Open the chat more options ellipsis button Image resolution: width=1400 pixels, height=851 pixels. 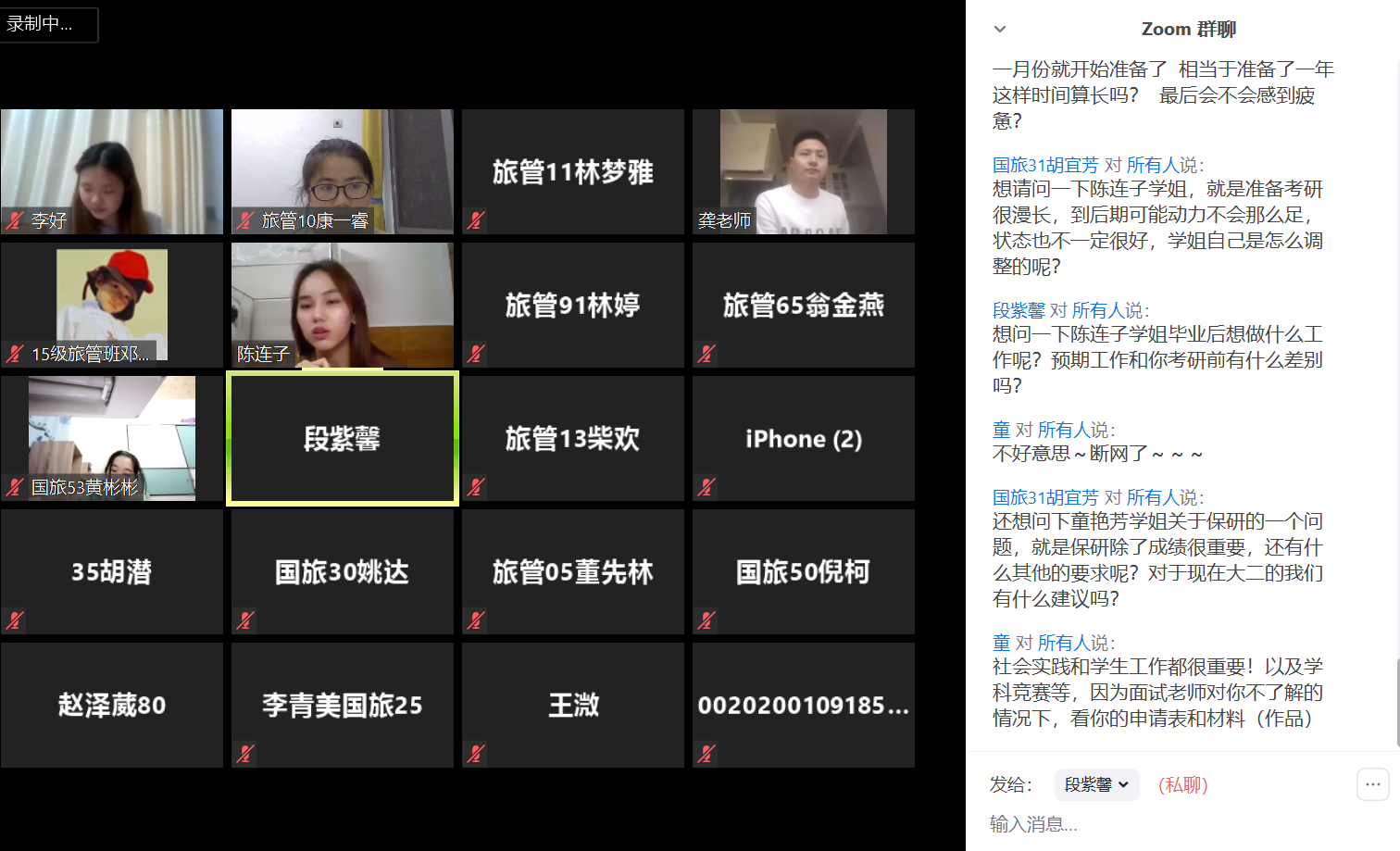[1372, 784]
